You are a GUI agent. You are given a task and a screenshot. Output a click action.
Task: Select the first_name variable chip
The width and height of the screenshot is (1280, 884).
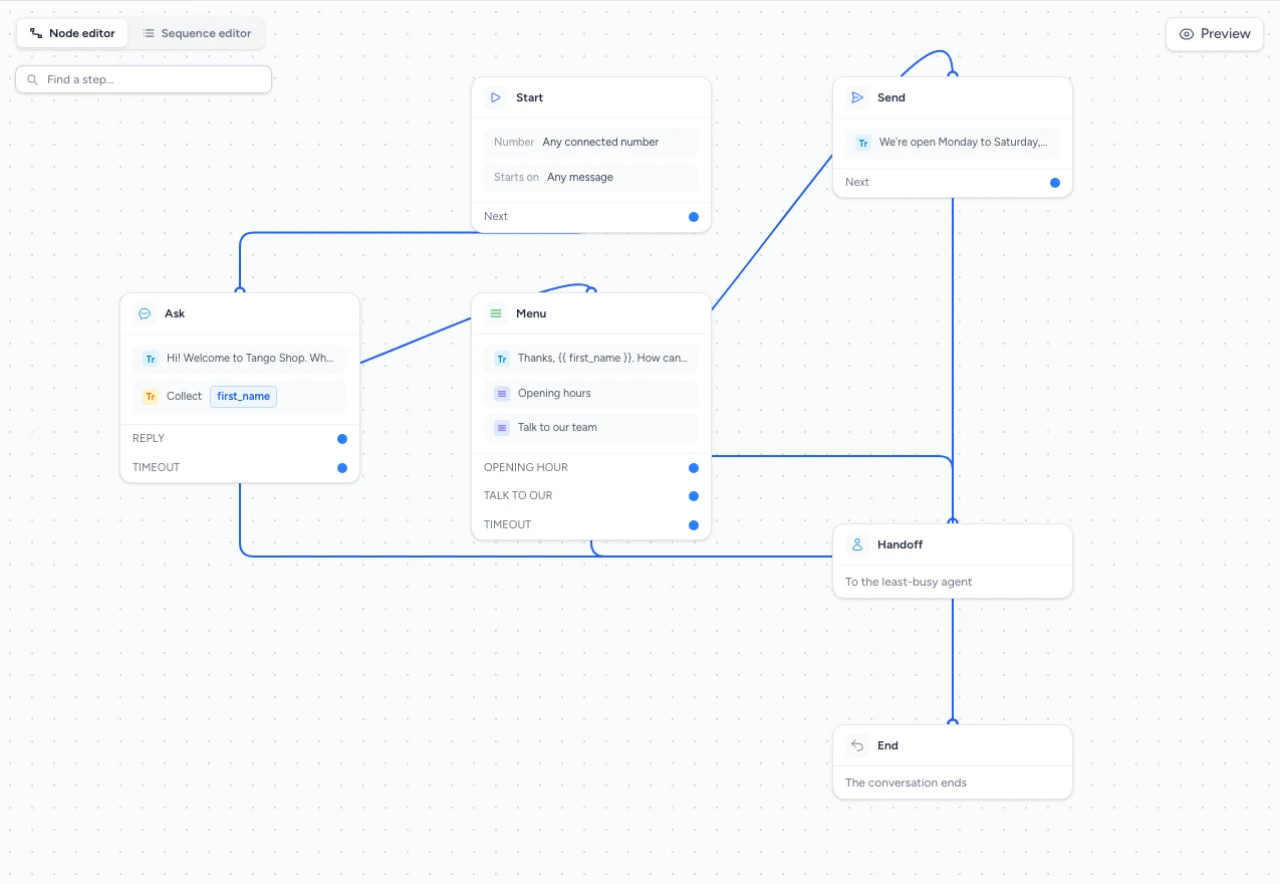pos(243,396)
